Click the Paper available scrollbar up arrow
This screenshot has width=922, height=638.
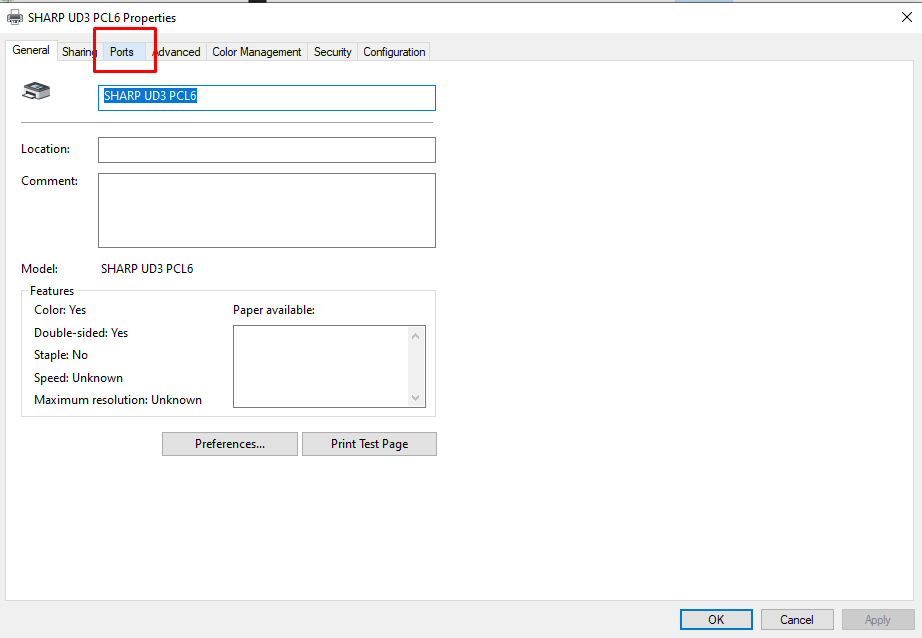click(x=415, y=334)
